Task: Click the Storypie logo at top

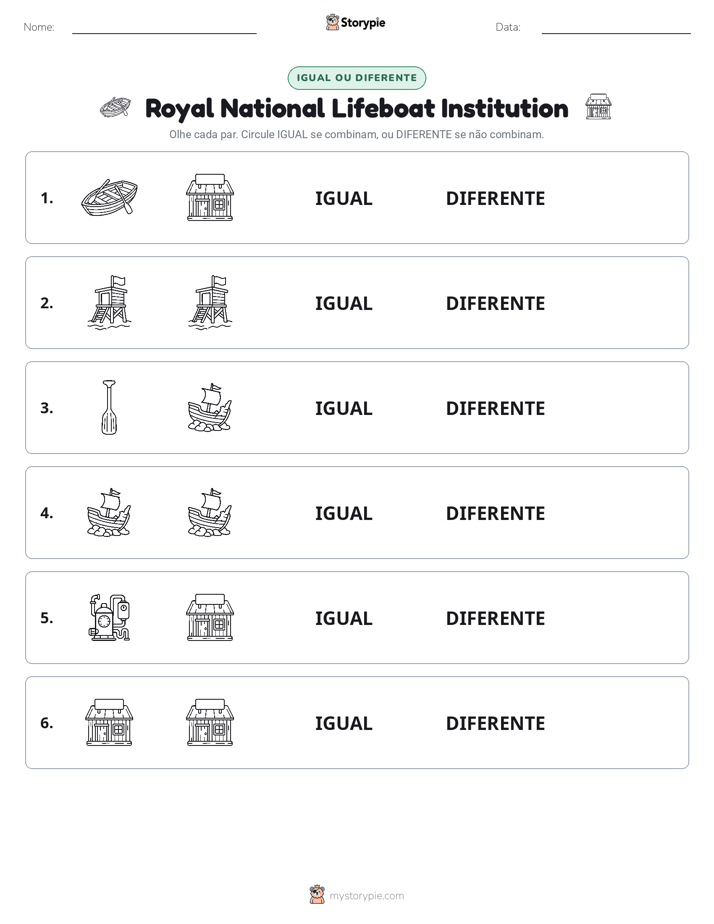Action: (356, 22)
